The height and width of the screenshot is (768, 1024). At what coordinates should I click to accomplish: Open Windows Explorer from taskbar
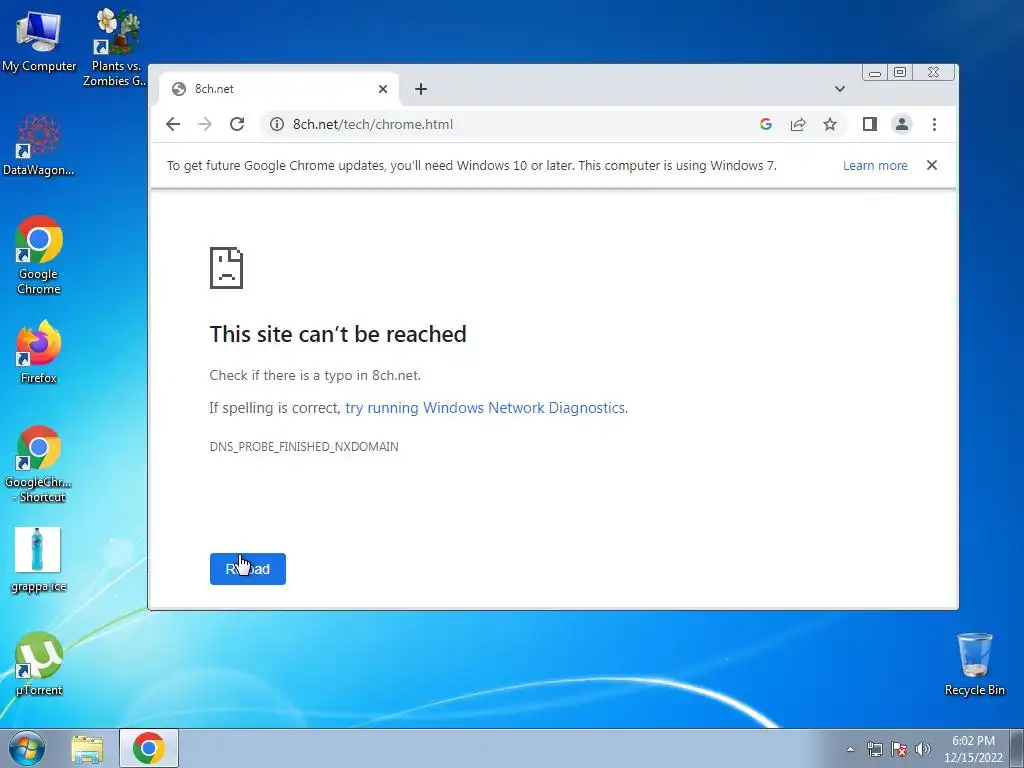pos(87,748)
